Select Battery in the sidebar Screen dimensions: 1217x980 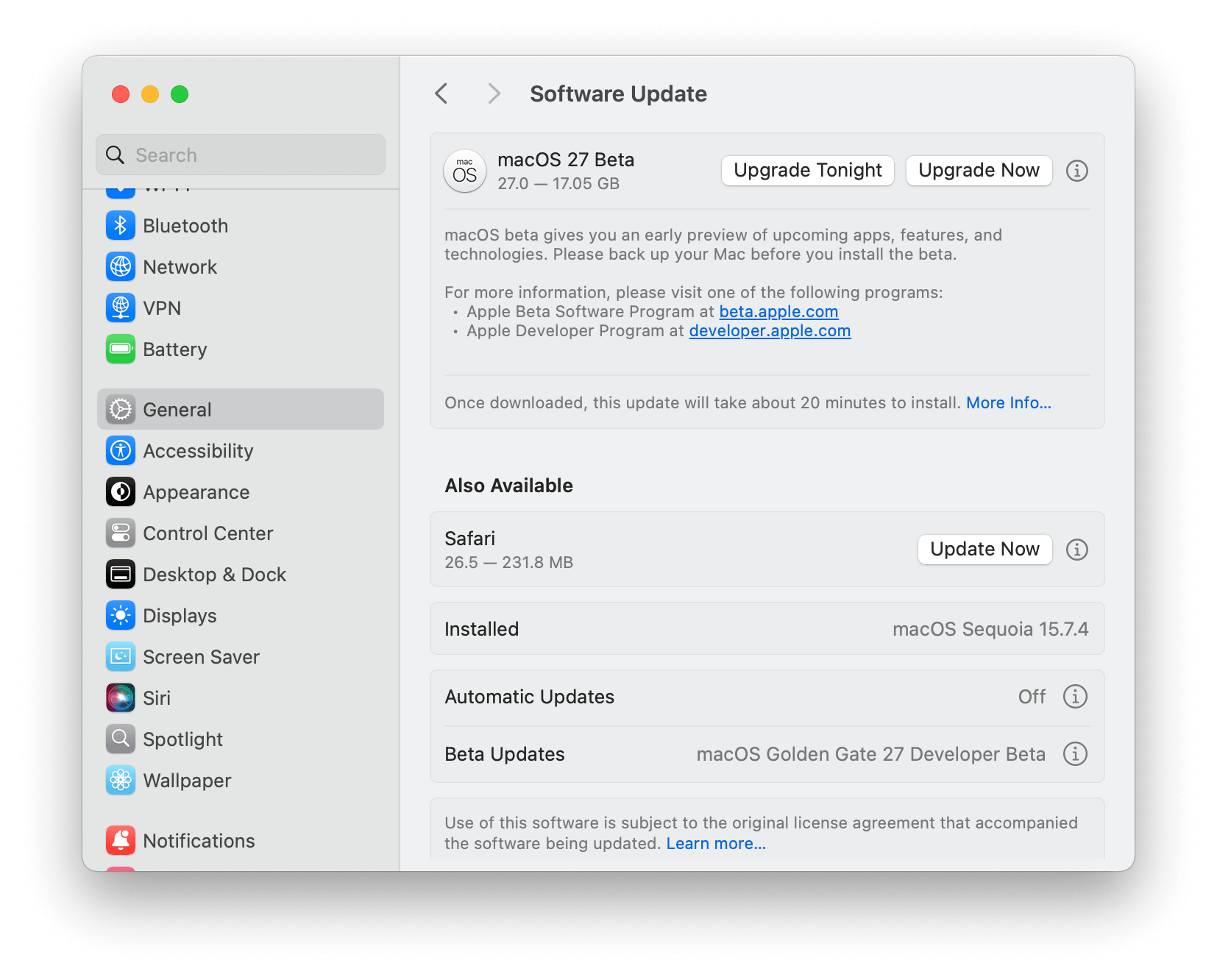(x=175, y=349)
